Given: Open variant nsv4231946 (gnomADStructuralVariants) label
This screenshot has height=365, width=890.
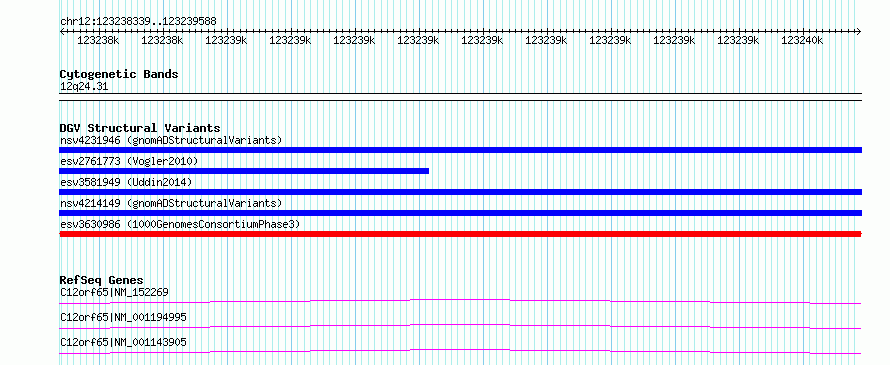Looking at the screenshot, I should coord(171,140).
